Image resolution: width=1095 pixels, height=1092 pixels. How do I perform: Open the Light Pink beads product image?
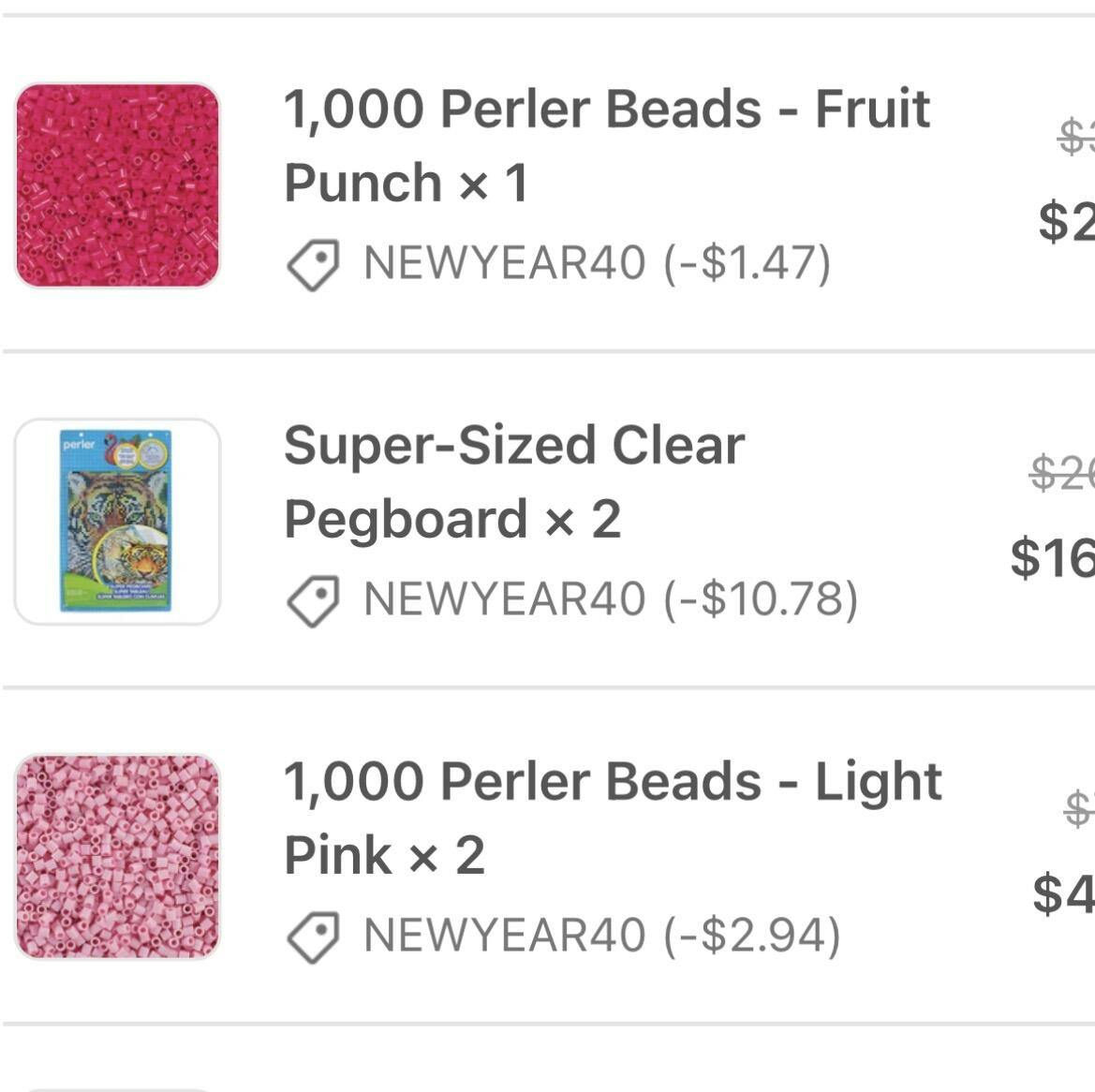tap(118, 857)
